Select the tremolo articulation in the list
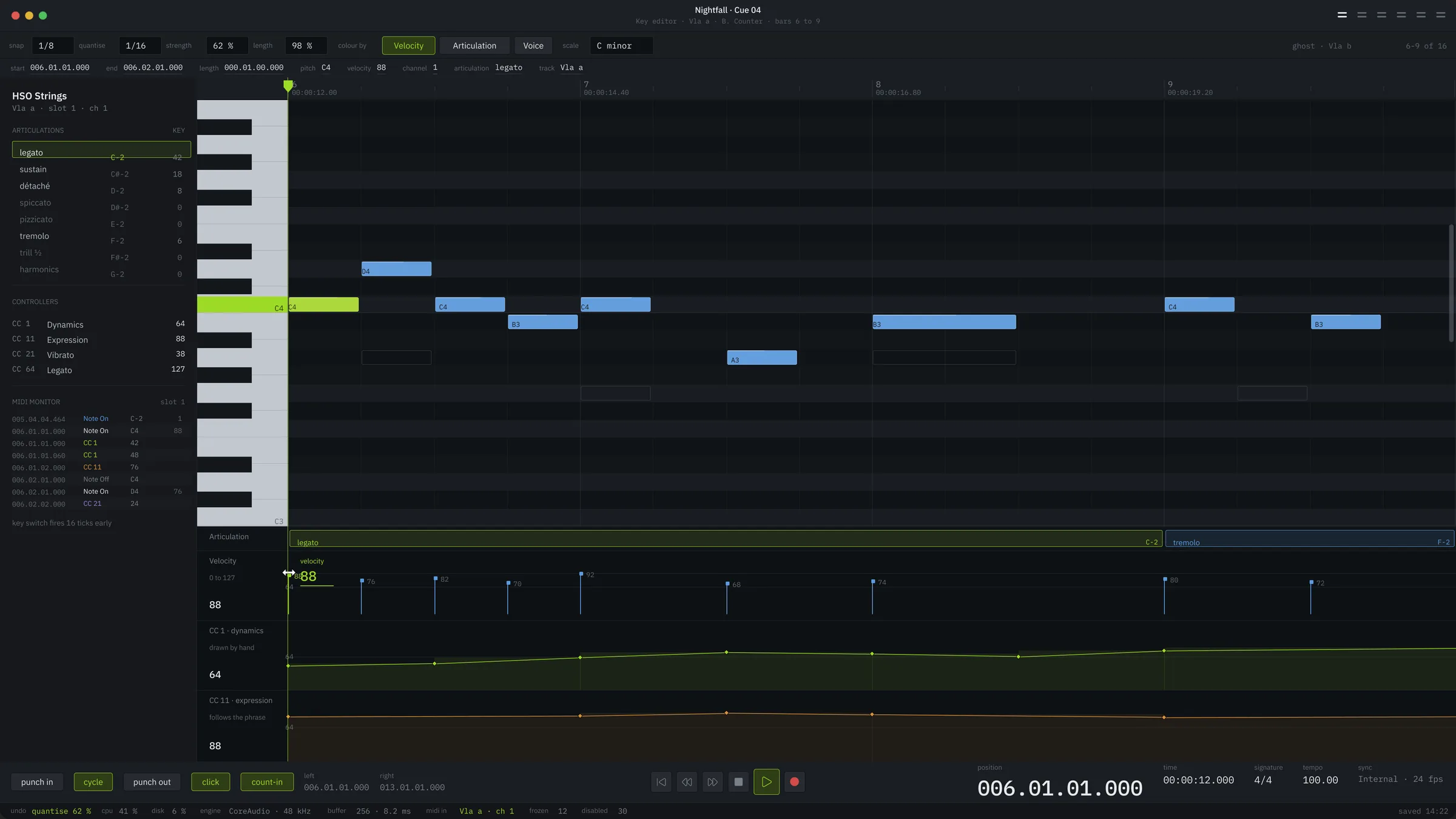1456x819 pixels. 101,236
